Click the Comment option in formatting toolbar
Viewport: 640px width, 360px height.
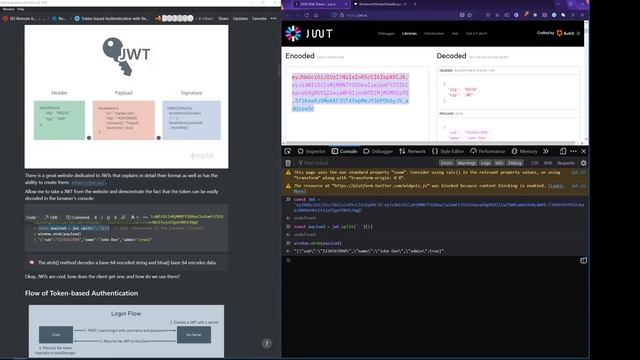tap(78, 217)
